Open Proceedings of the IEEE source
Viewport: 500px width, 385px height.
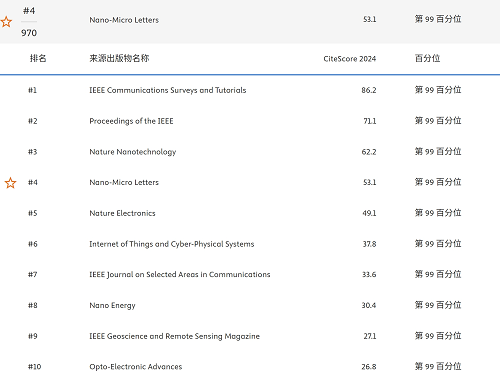point(131,121)
